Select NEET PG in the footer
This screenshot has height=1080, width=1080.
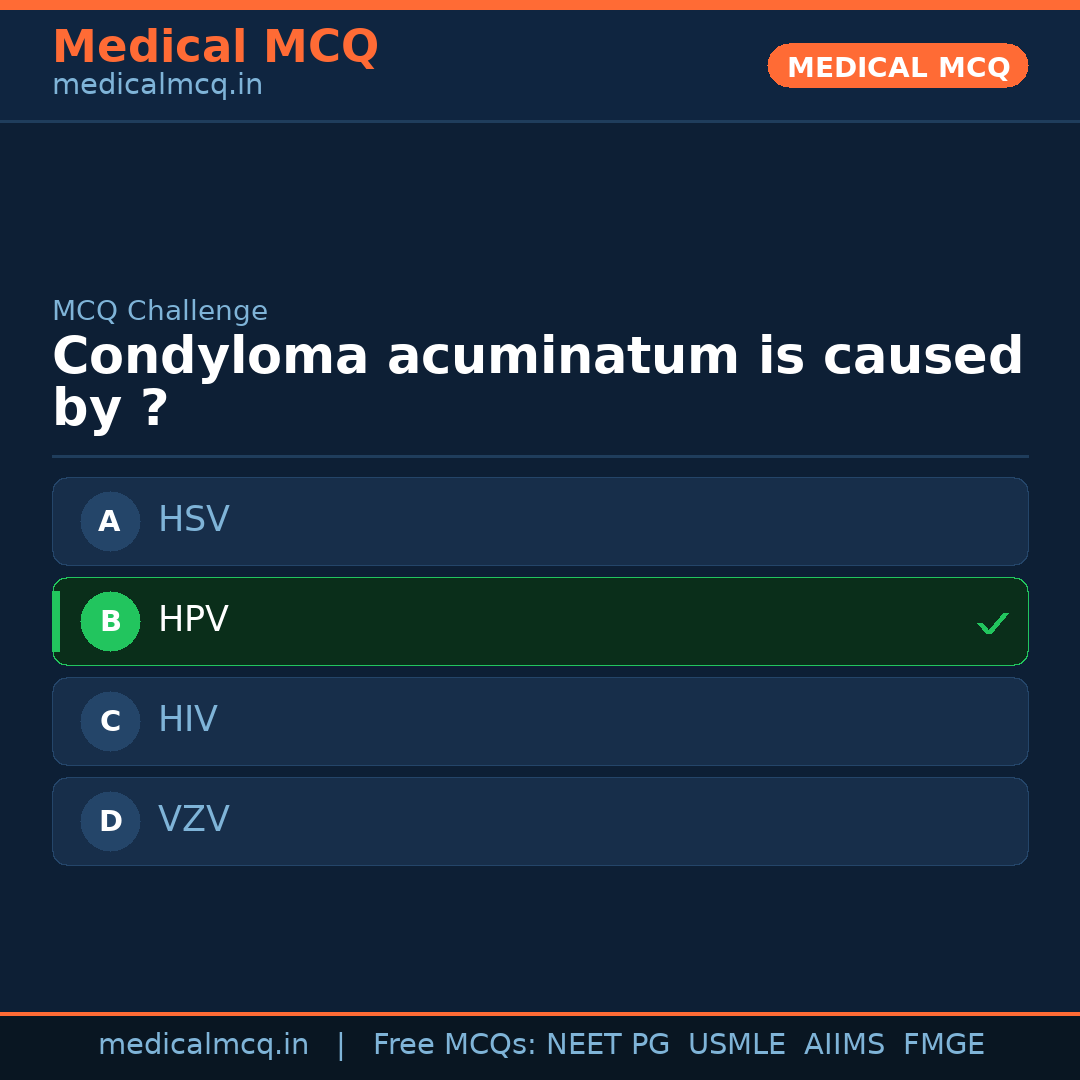click(x=608, y=1045)
